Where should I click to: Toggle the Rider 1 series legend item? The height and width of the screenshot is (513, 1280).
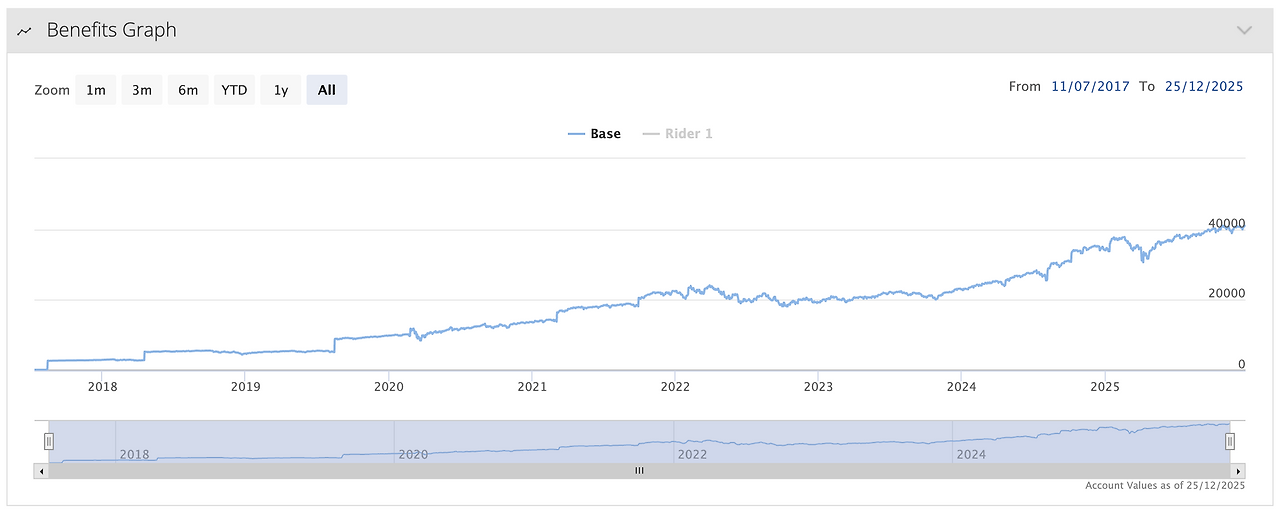[677, 134]
